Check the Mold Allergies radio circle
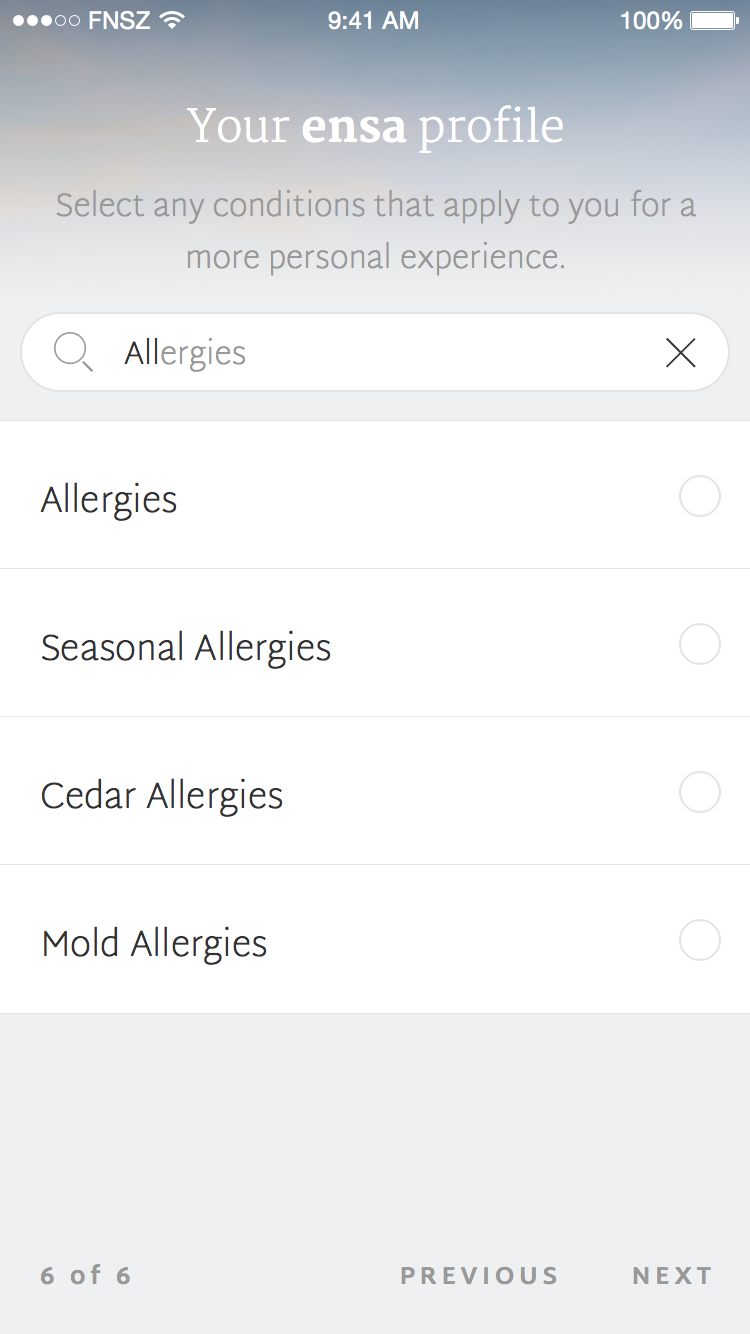The height and width of the screenshot is (1334, 750). [x=699, y=941]
